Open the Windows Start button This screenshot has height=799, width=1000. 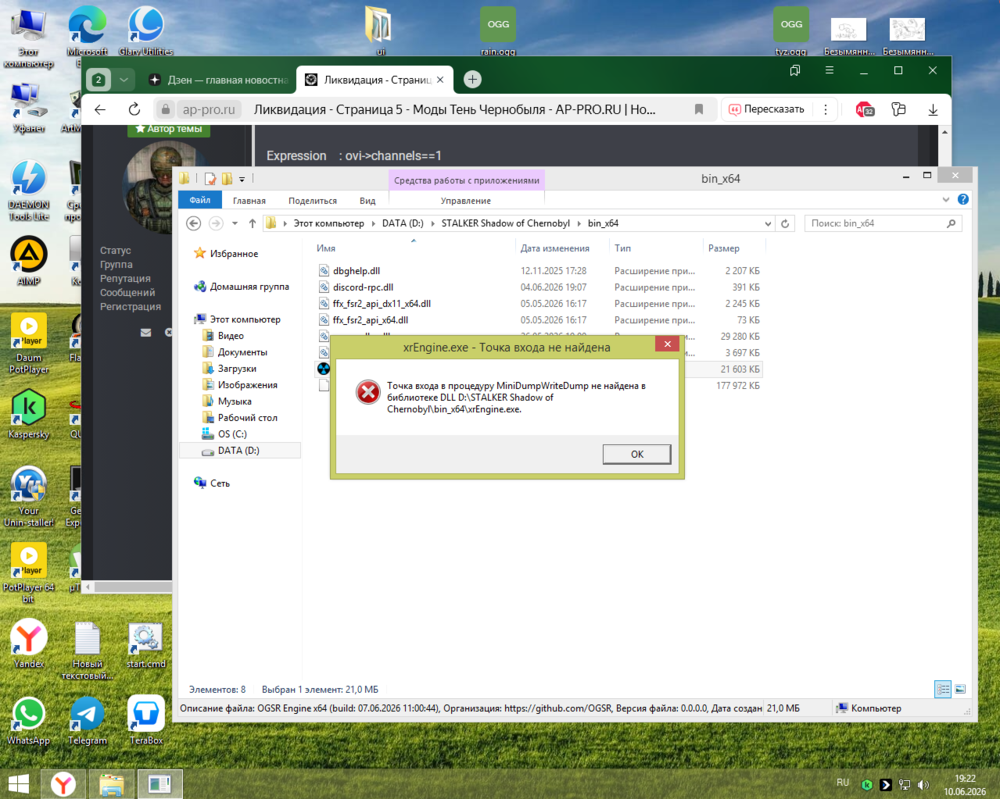[x=18, y=784]
